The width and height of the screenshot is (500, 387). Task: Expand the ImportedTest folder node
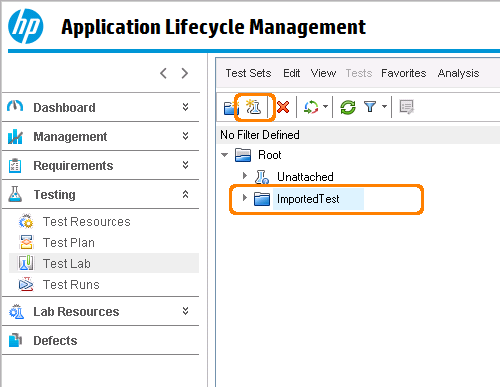[x=245, y=198]
